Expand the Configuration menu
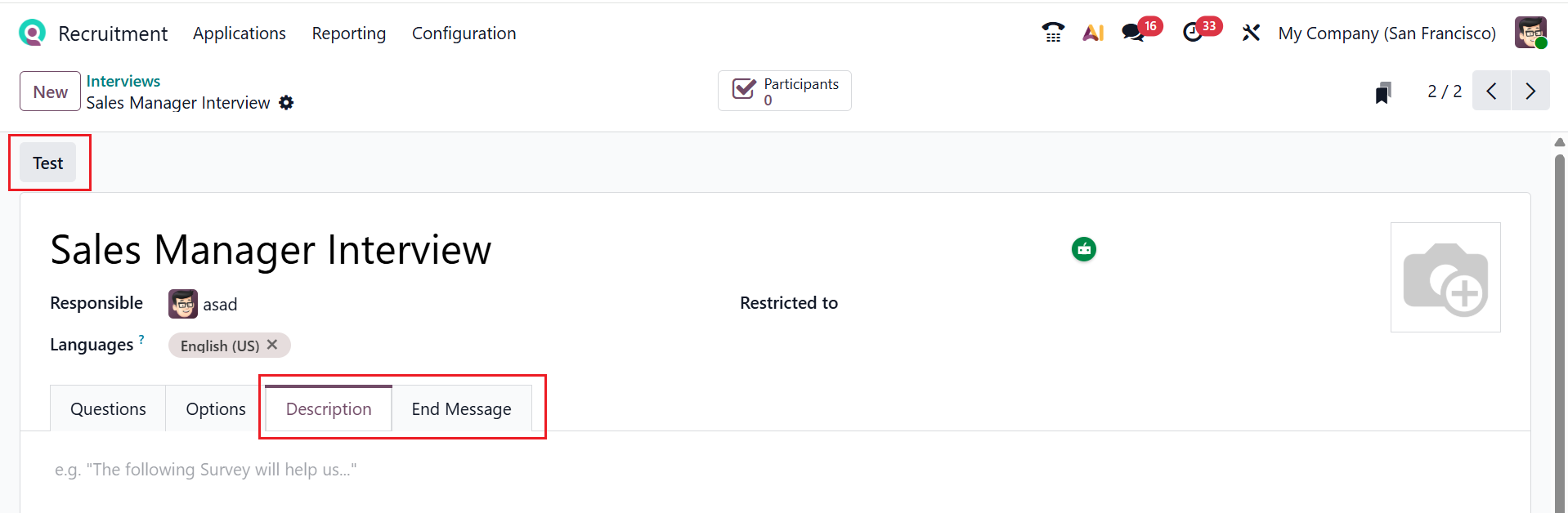This screenshot has width=1568, height=513. coord(464,33)
